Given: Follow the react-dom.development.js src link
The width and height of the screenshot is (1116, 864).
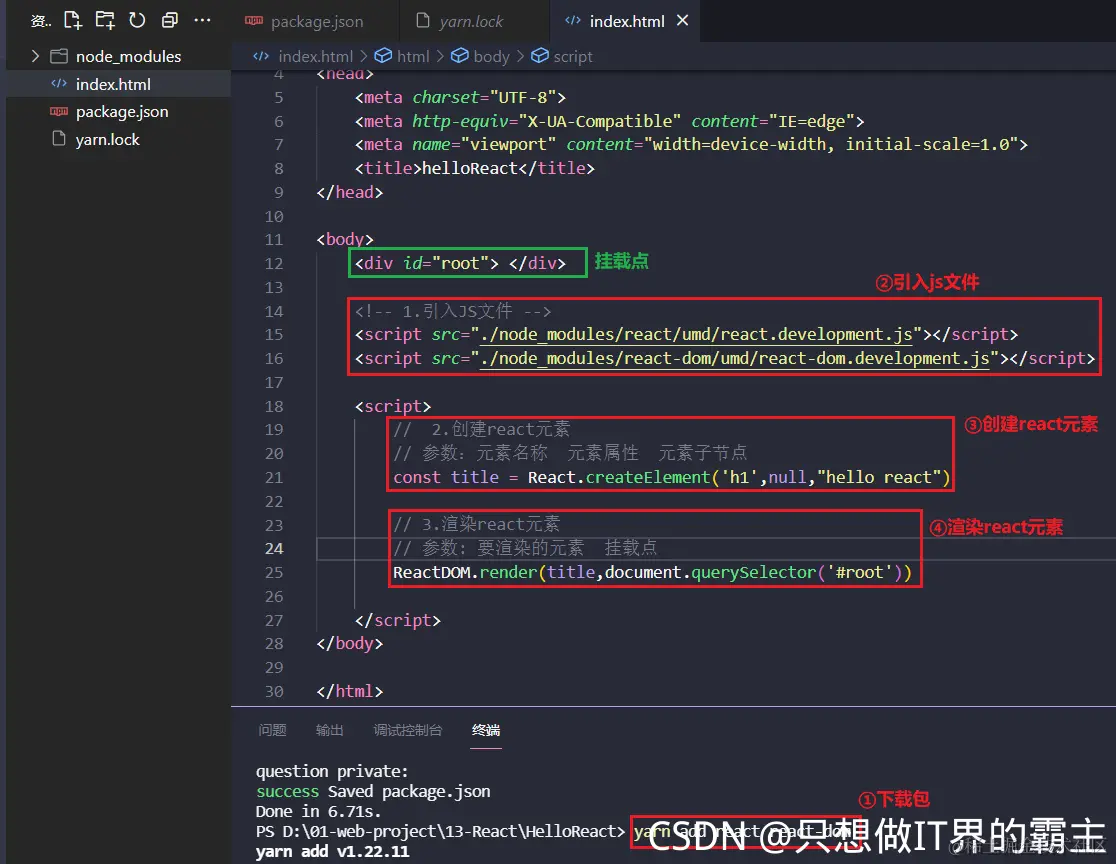Looking at the screenshot, I should tap(735, 358).
